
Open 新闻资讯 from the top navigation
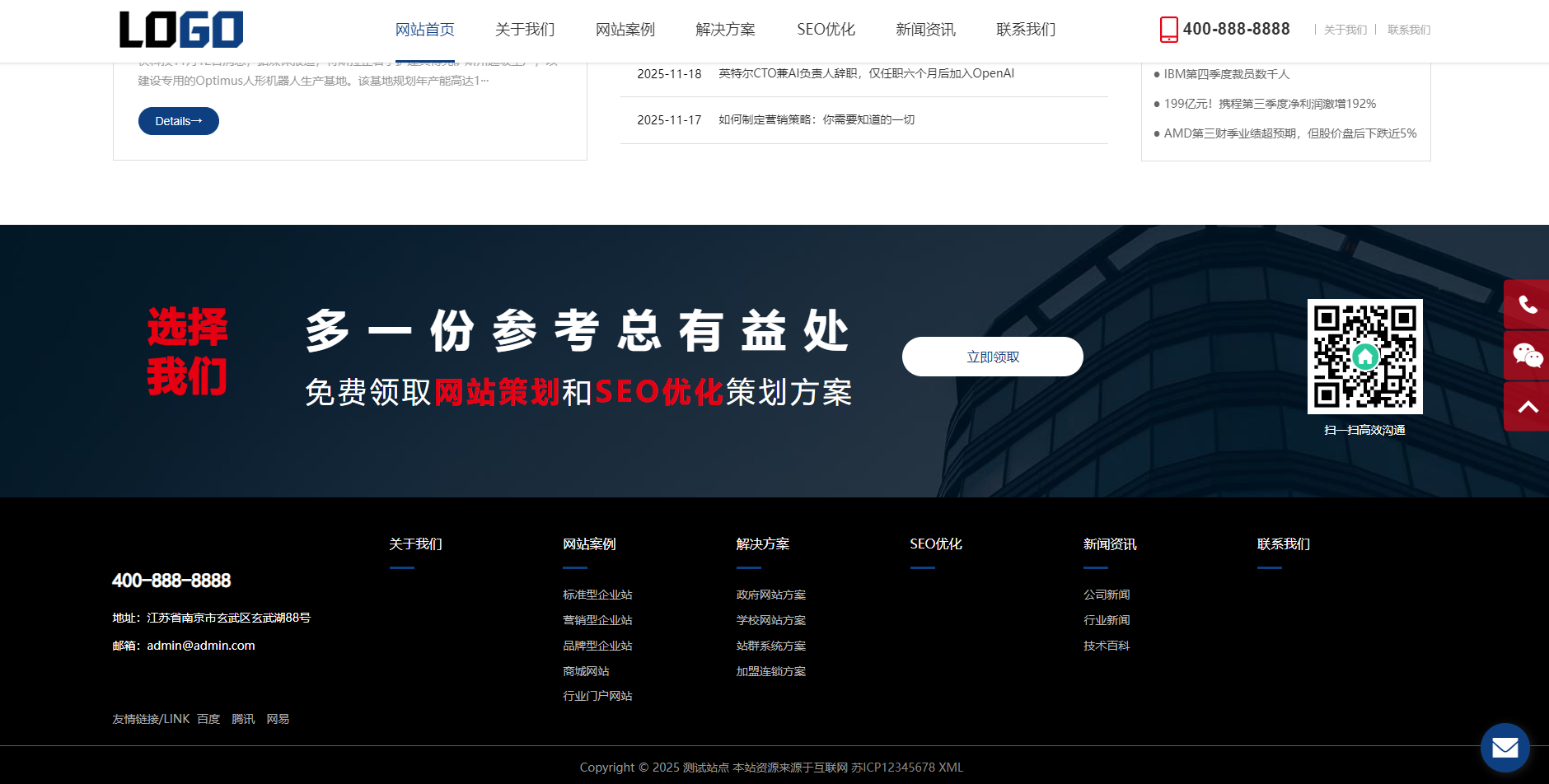(924, 29)
